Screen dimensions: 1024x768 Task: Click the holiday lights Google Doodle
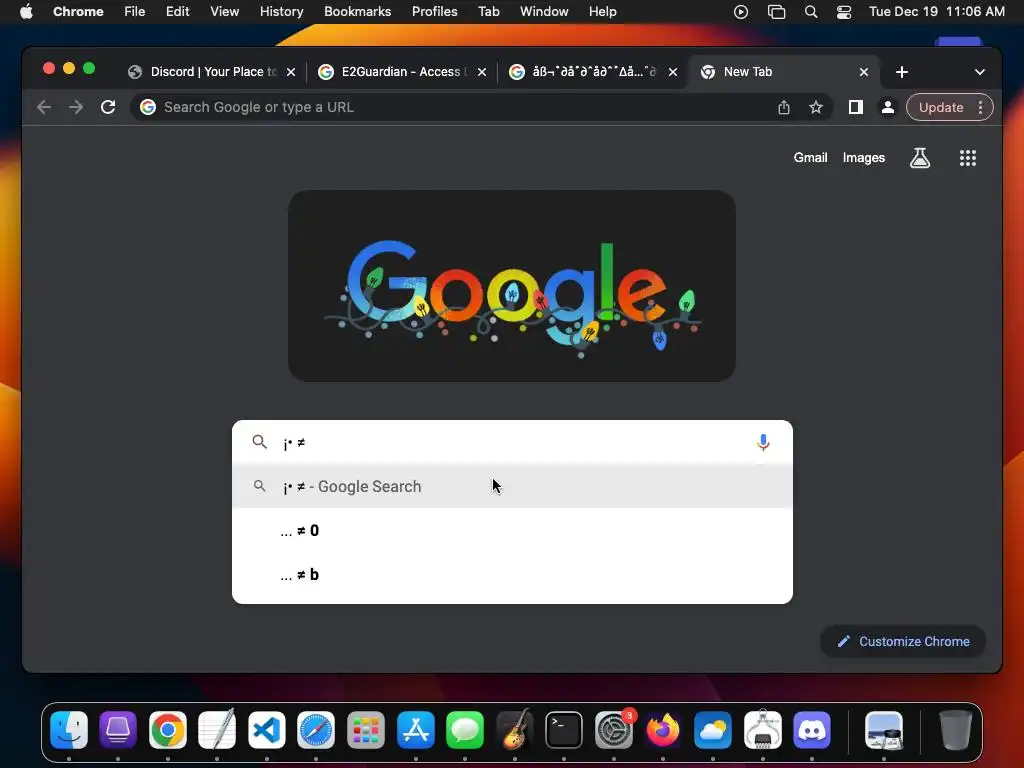pyautogui.click(x=512, y=286)
